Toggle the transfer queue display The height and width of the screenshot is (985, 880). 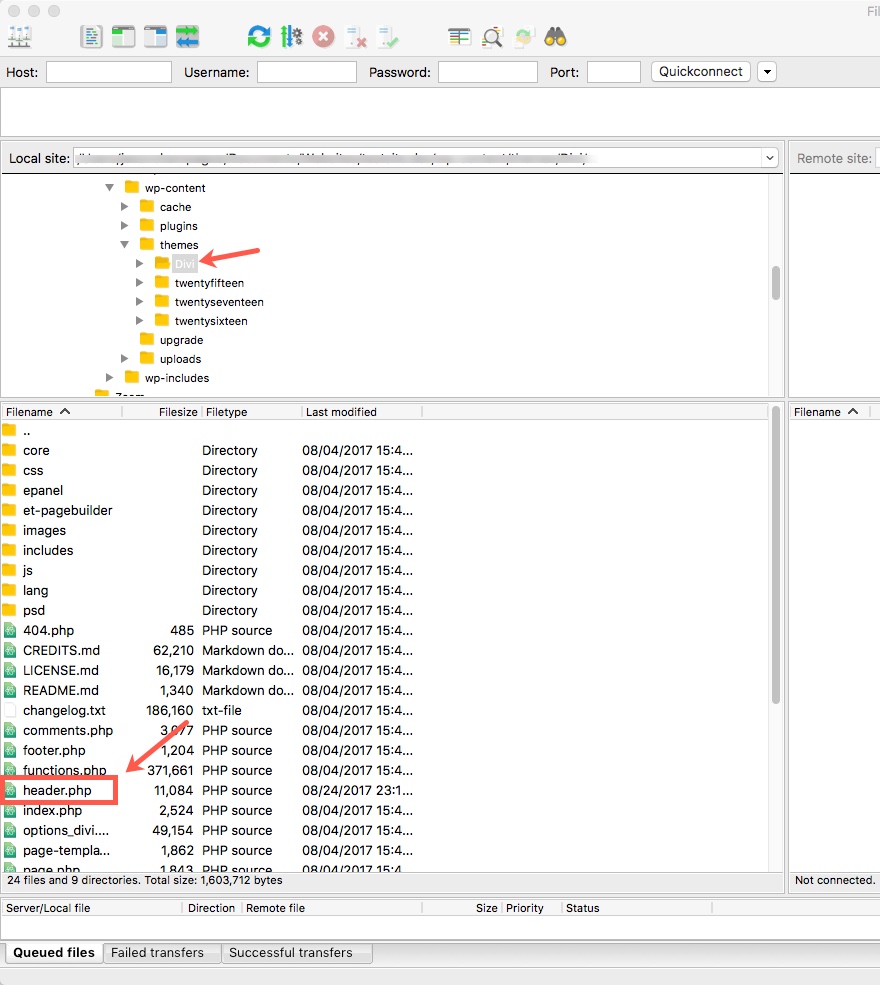(x=187, y=37)
